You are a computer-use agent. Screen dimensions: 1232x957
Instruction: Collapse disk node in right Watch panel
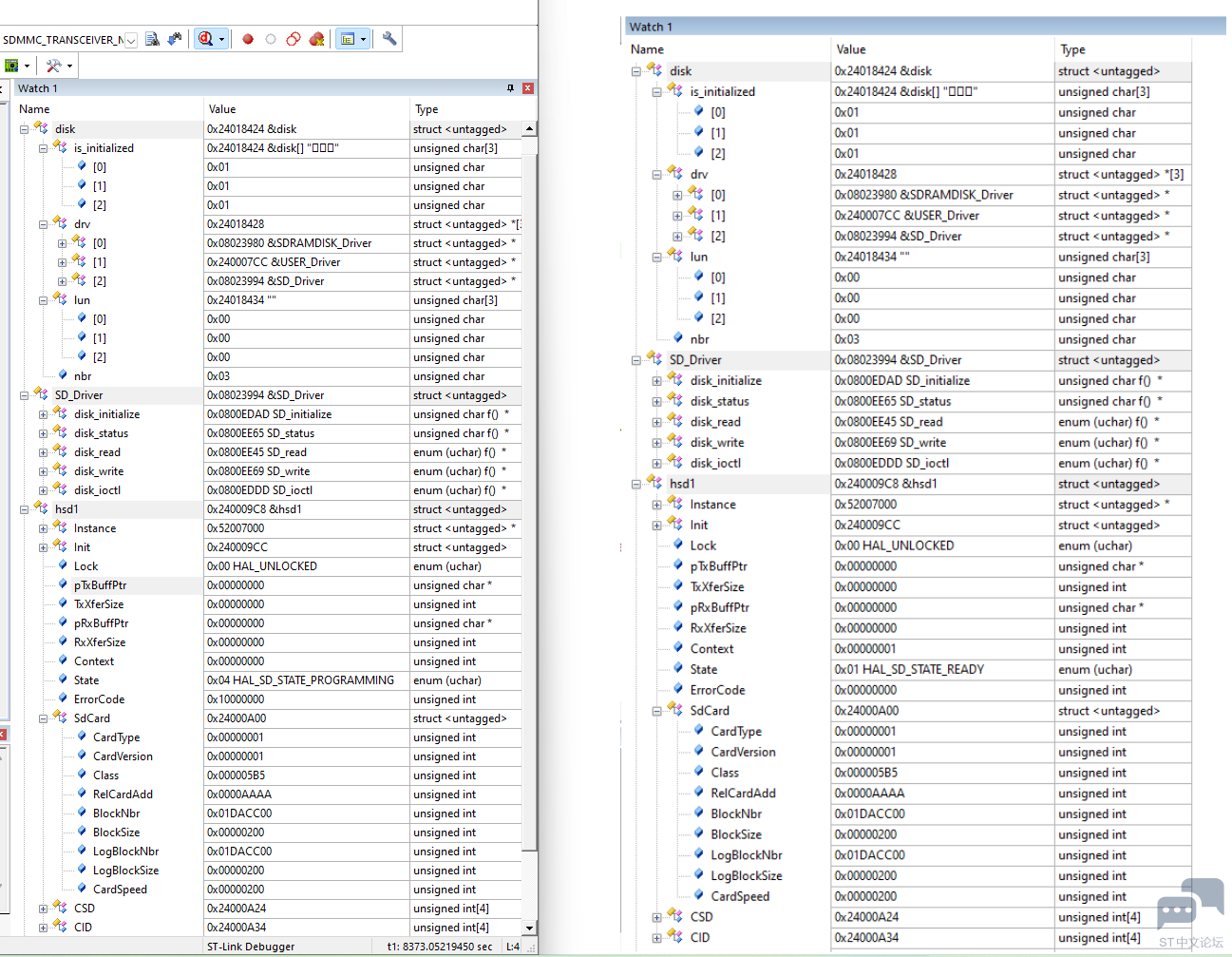click(635, 71)
